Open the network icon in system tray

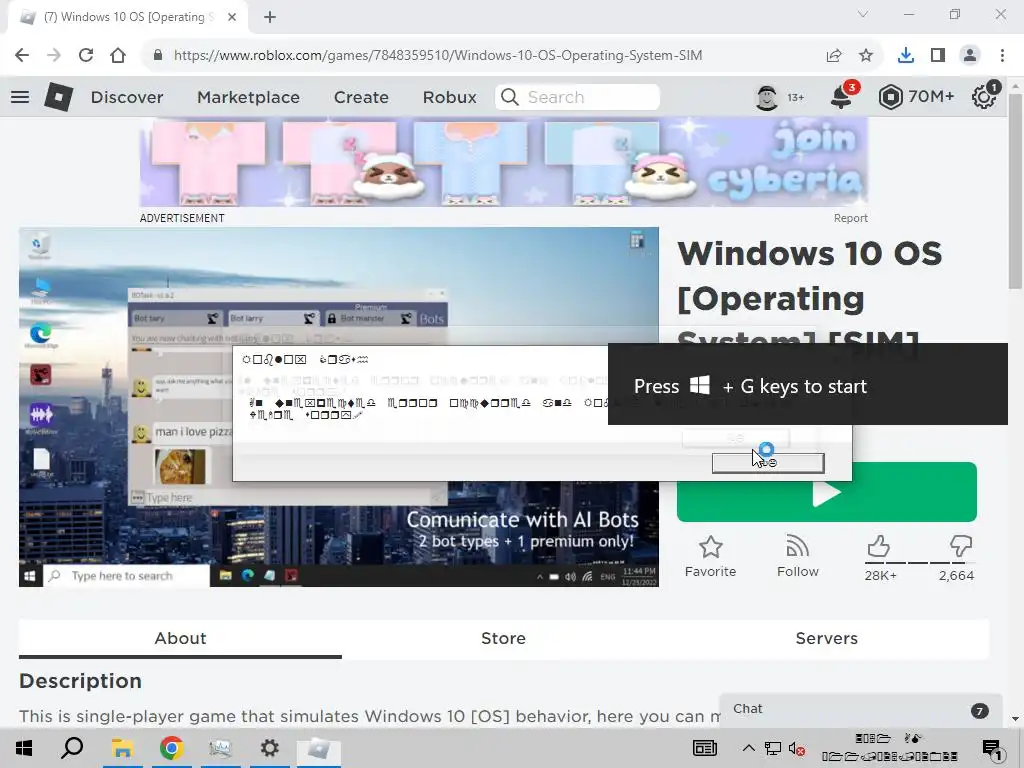[x=773, y=748]
